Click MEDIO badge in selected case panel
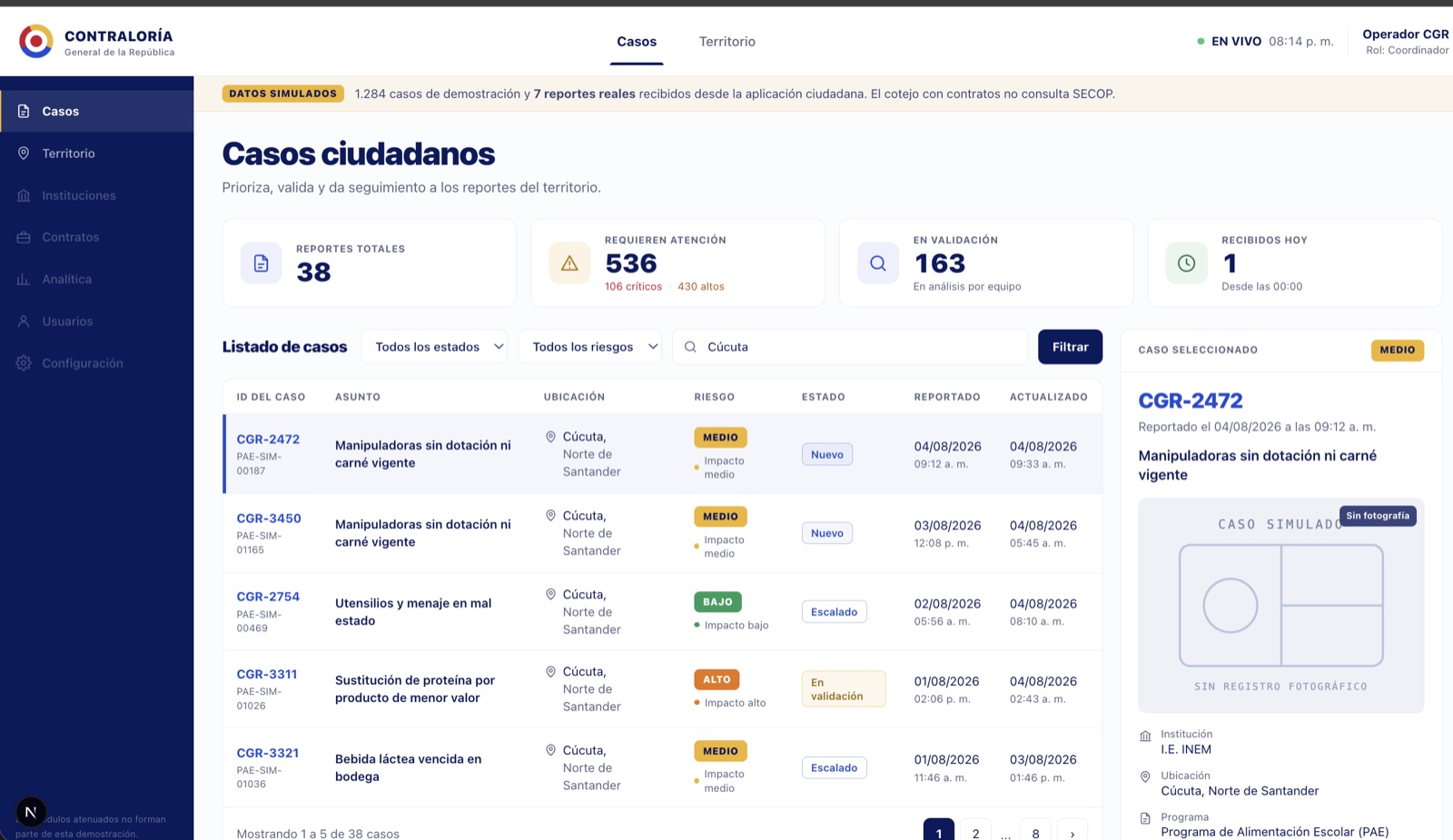Screen dimensions: 1453x840 tap(1398, 350)
